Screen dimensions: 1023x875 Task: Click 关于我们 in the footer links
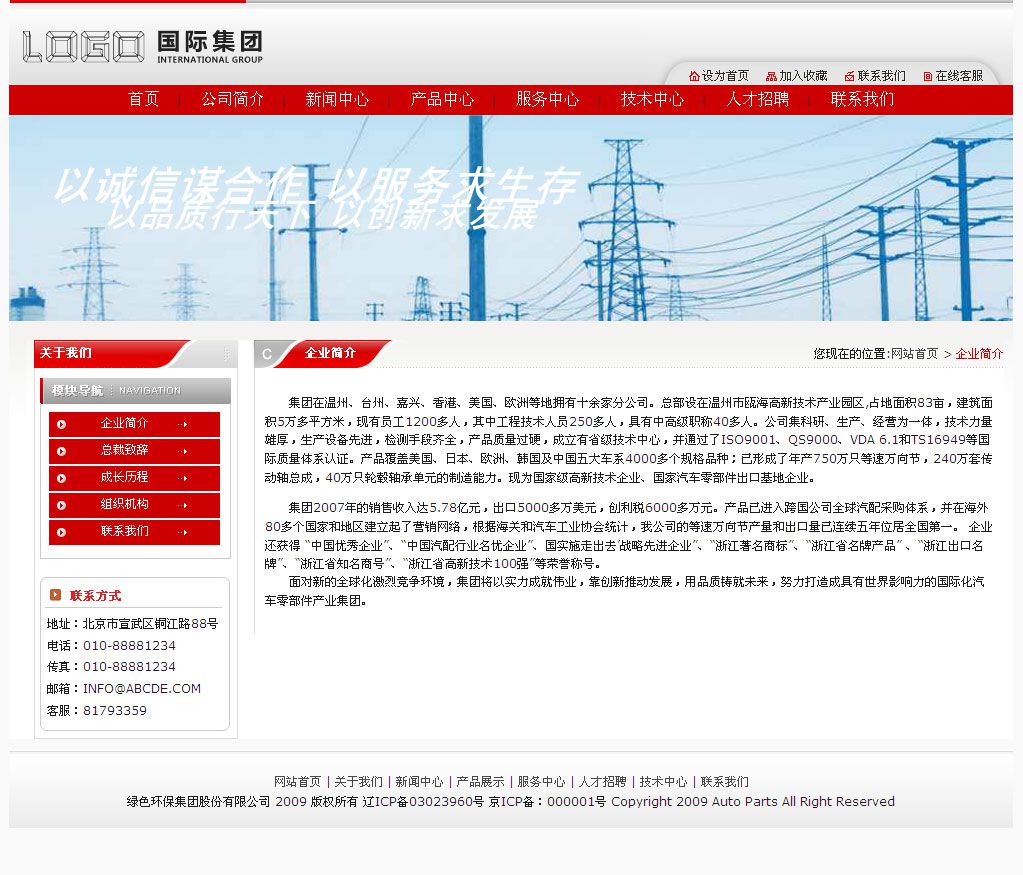358,782
